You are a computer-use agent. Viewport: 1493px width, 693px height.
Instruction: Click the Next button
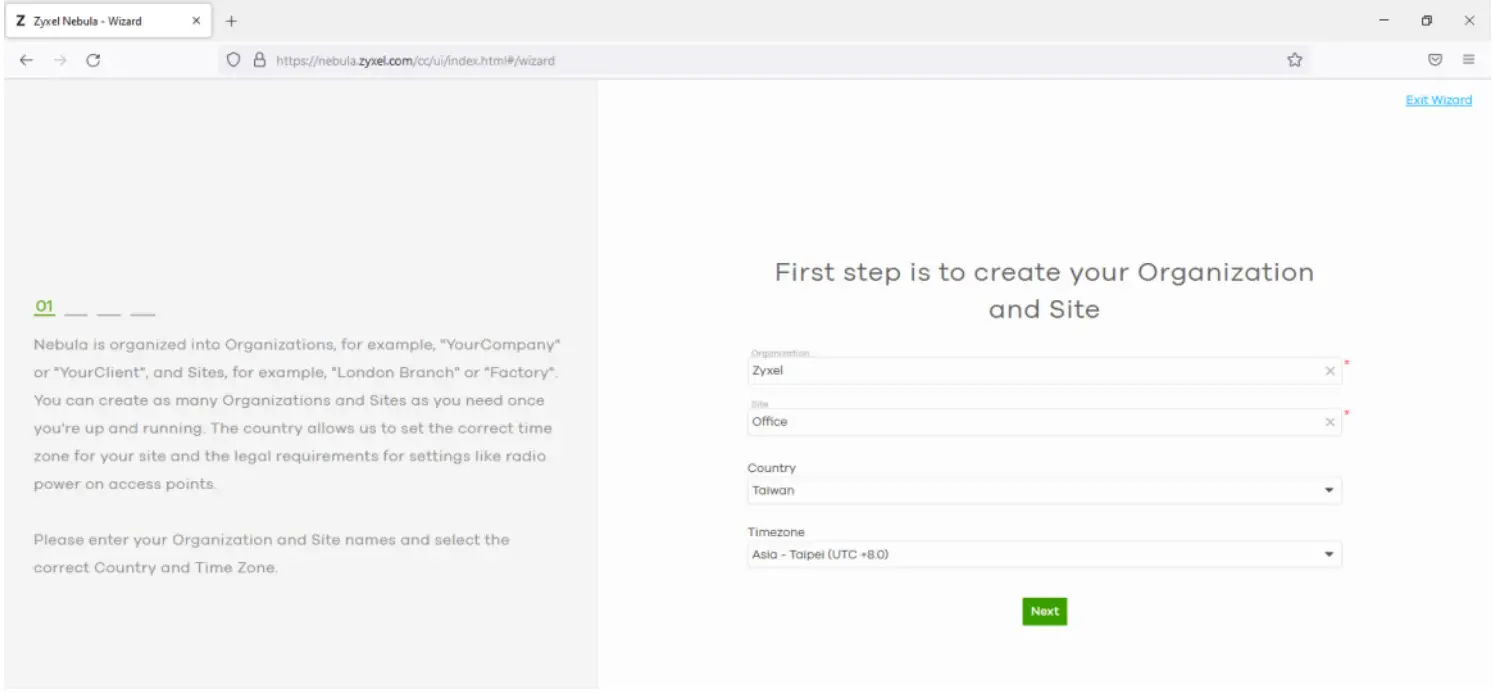point(1044,611)
